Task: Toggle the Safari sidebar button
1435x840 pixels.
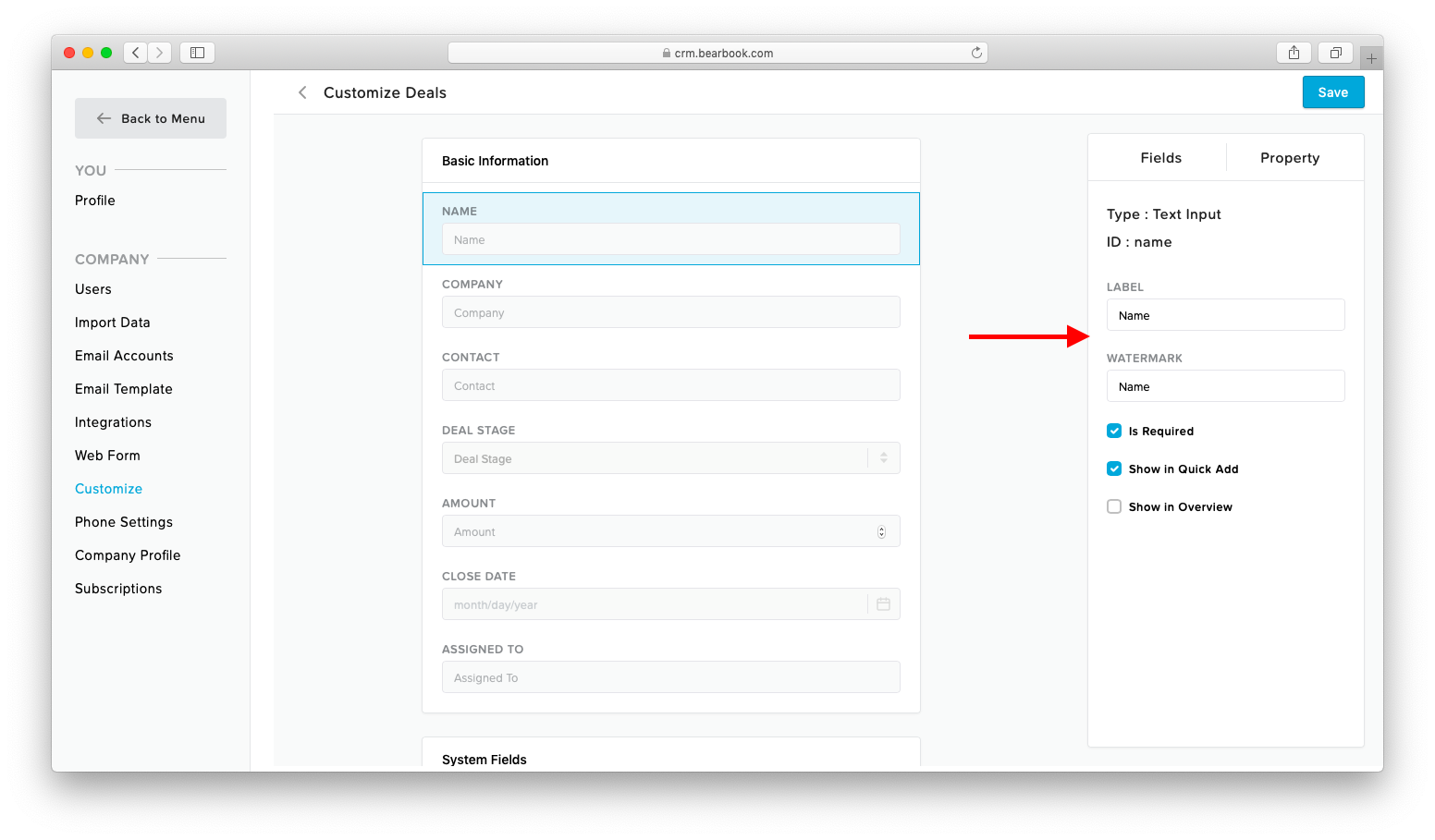Action: coord(197,53)
